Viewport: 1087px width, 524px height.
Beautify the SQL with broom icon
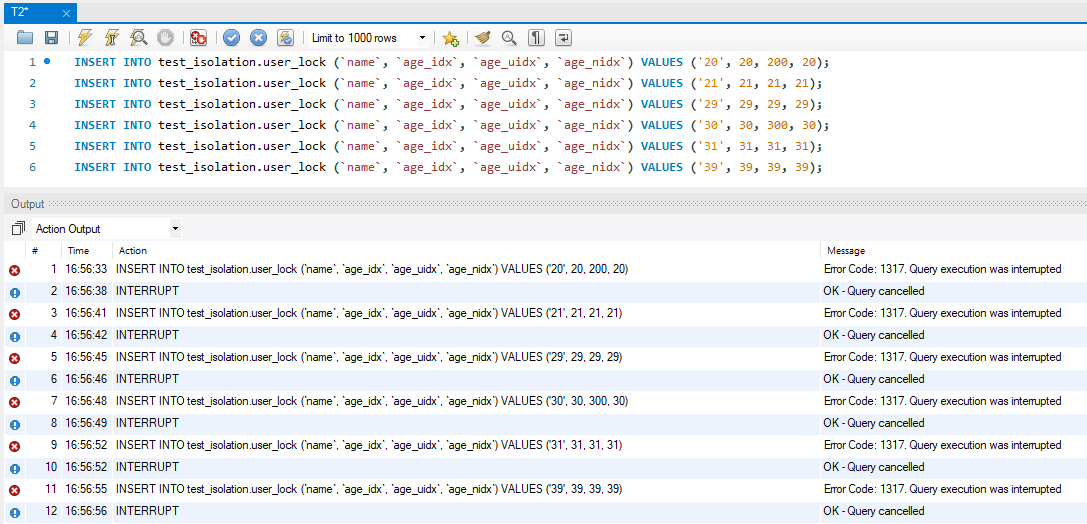tap(483, 37)
